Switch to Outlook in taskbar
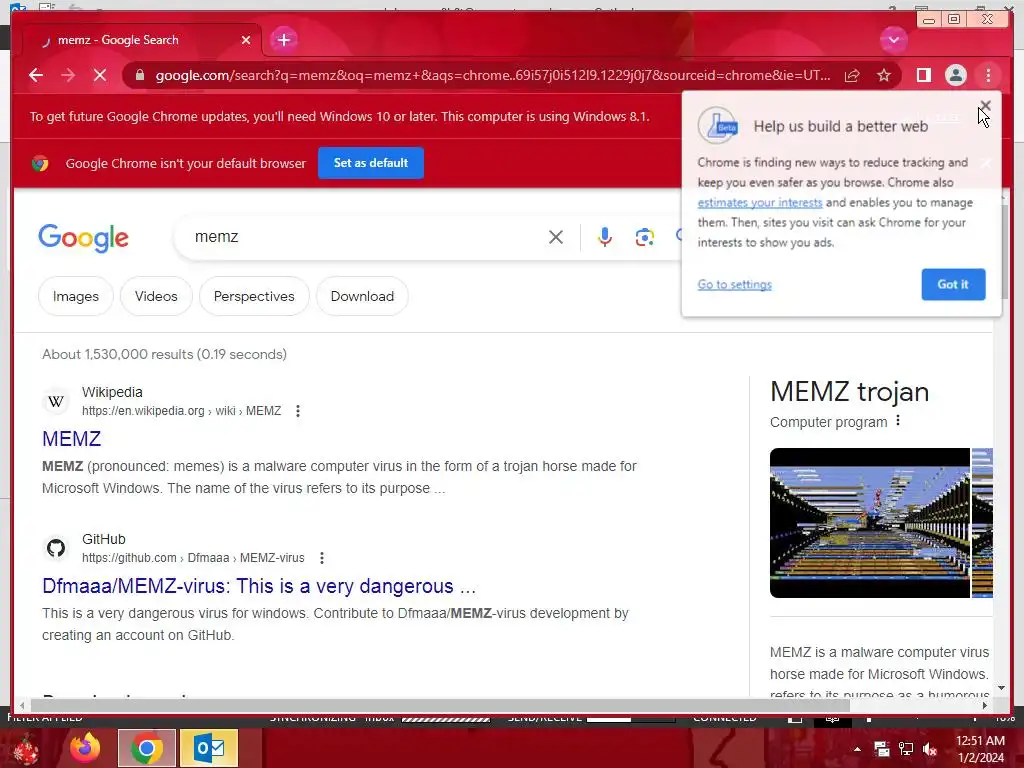The width and height of the screenshot is (1024, 768). pyautogui.click(x=208, y=748)
